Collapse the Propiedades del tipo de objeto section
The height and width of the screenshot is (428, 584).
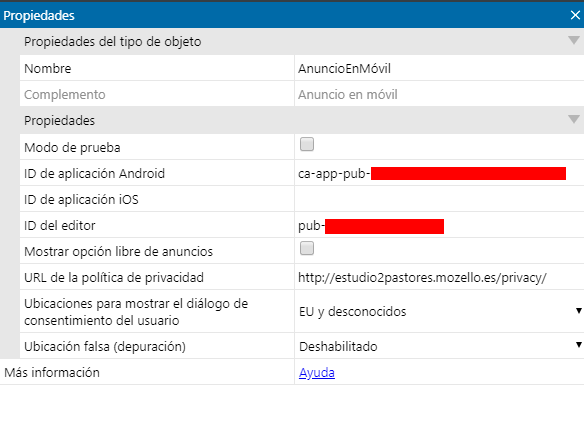click(x=574, y=40)
